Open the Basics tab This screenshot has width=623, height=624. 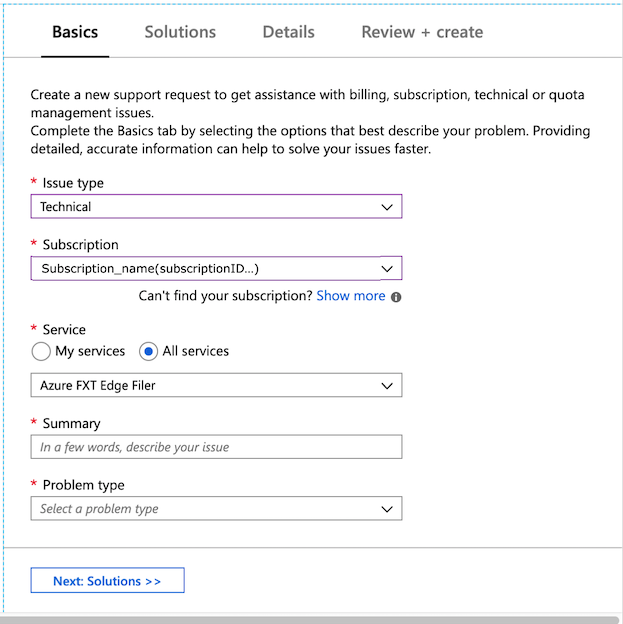(x=75, y=32)
